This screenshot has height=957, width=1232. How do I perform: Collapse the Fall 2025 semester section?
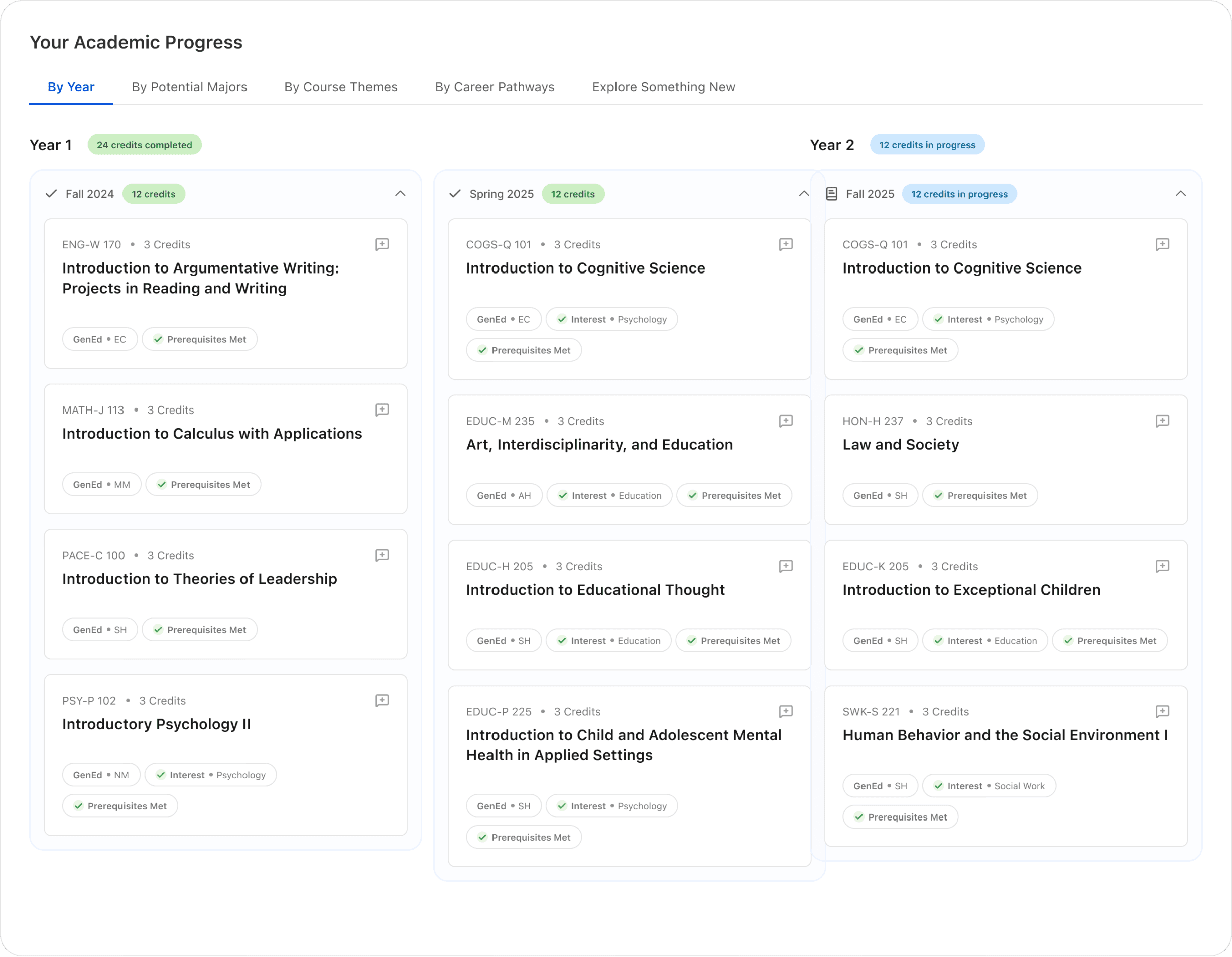pos(1180,194)
